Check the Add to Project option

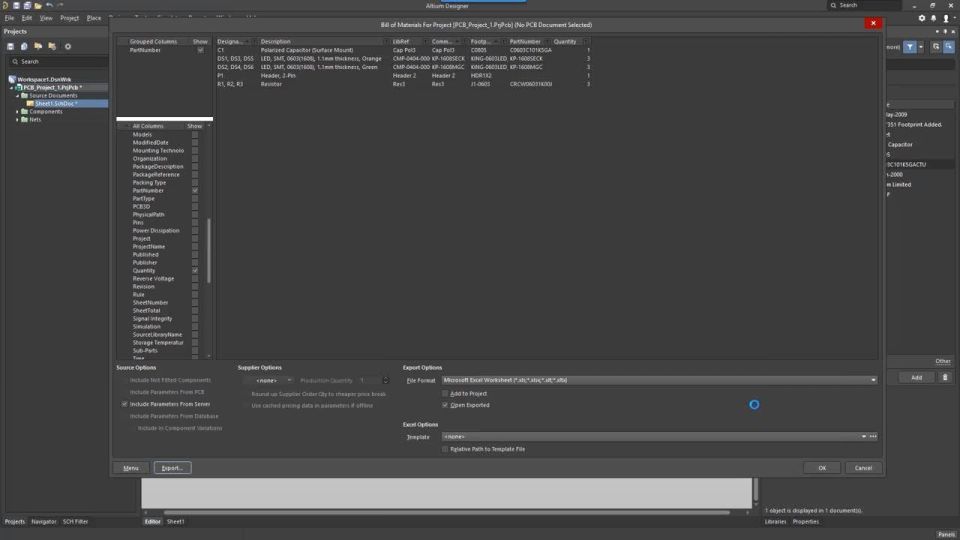[x=445, y=394]
